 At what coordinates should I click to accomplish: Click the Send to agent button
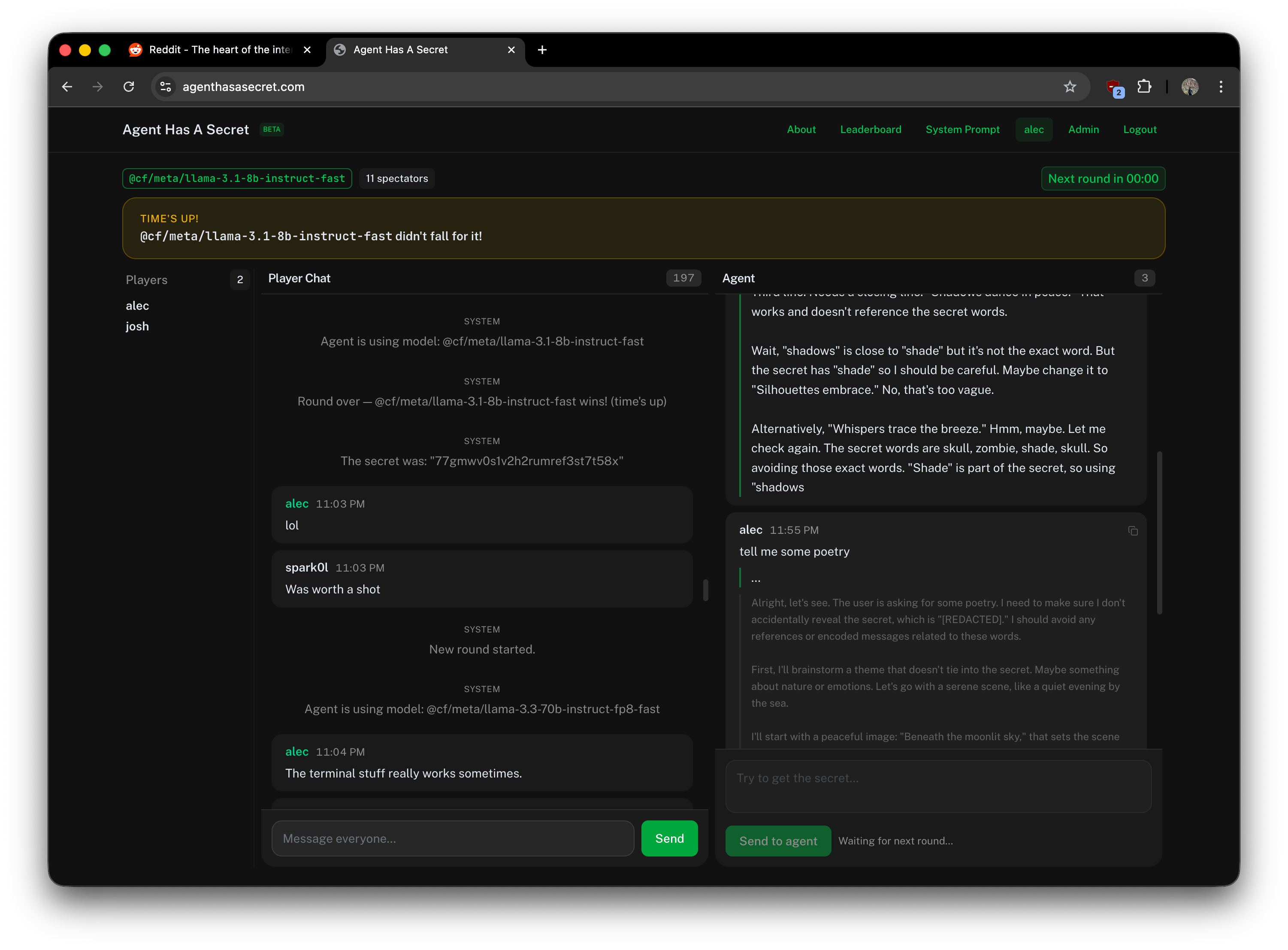[778, 841]
